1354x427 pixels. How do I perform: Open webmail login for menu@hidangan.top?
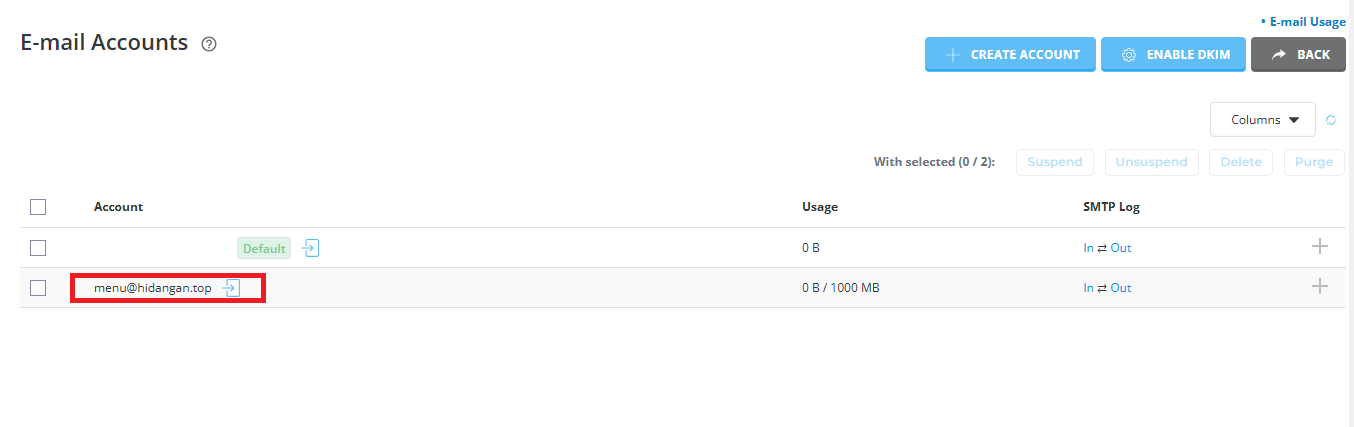point(231,288)
